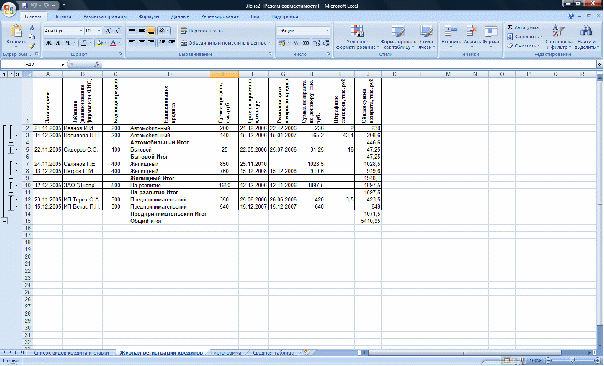Activate the Format Painter brush
This screenshot has height=366, width=604.
click(x=32, y=46)
